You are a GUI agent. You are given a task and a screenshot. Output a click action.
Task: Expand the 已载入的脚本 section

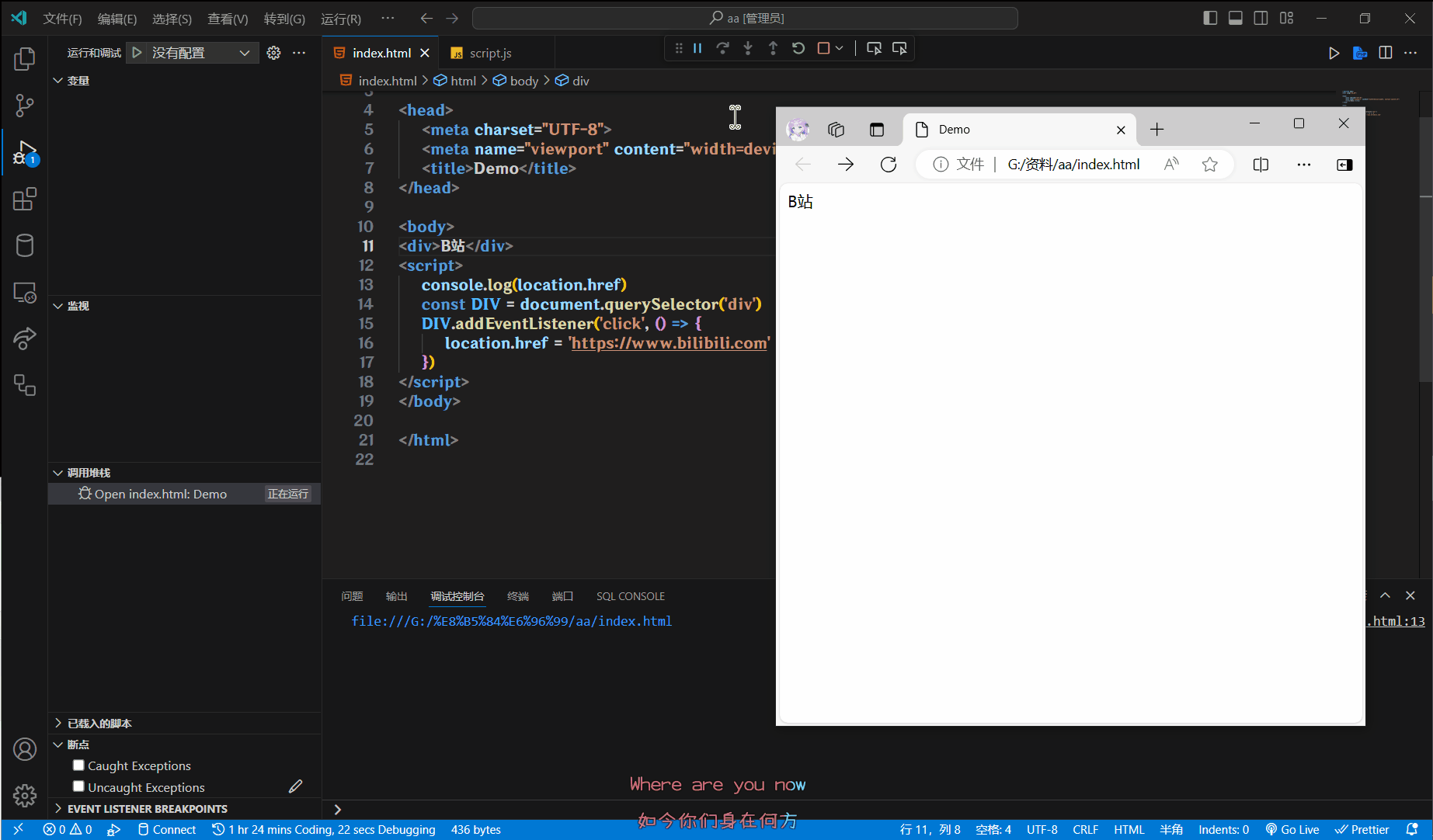(58, 723)
